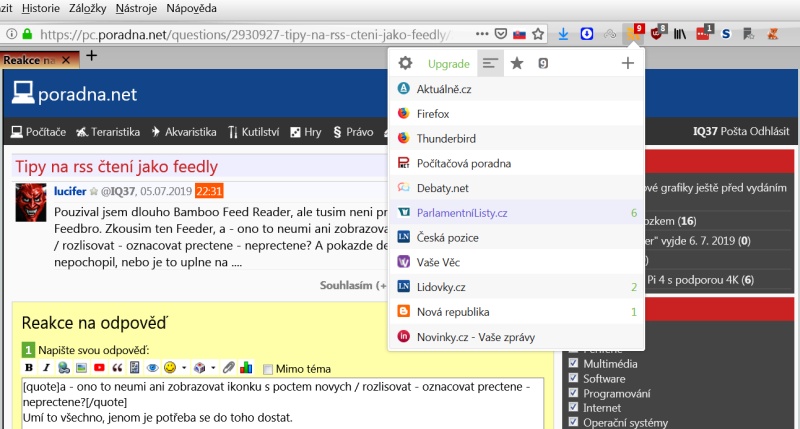The height and width of the screenshot is (429, 800).
Task: Uncheck the Programování category checkbox
Action: click(x=573, y=393)
